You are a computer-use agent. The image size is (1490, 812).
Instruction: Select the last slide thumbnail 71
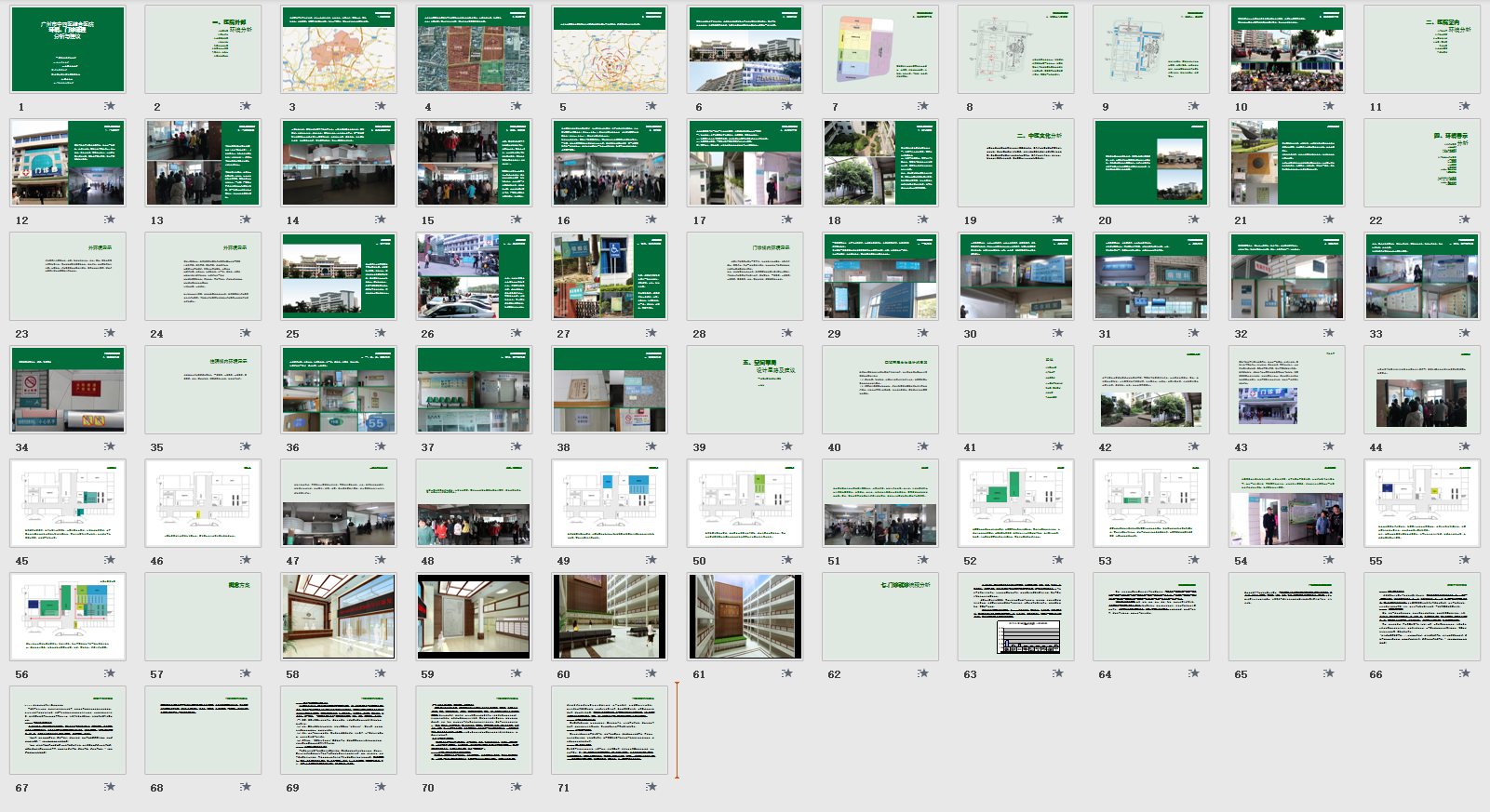coord(610,729)
